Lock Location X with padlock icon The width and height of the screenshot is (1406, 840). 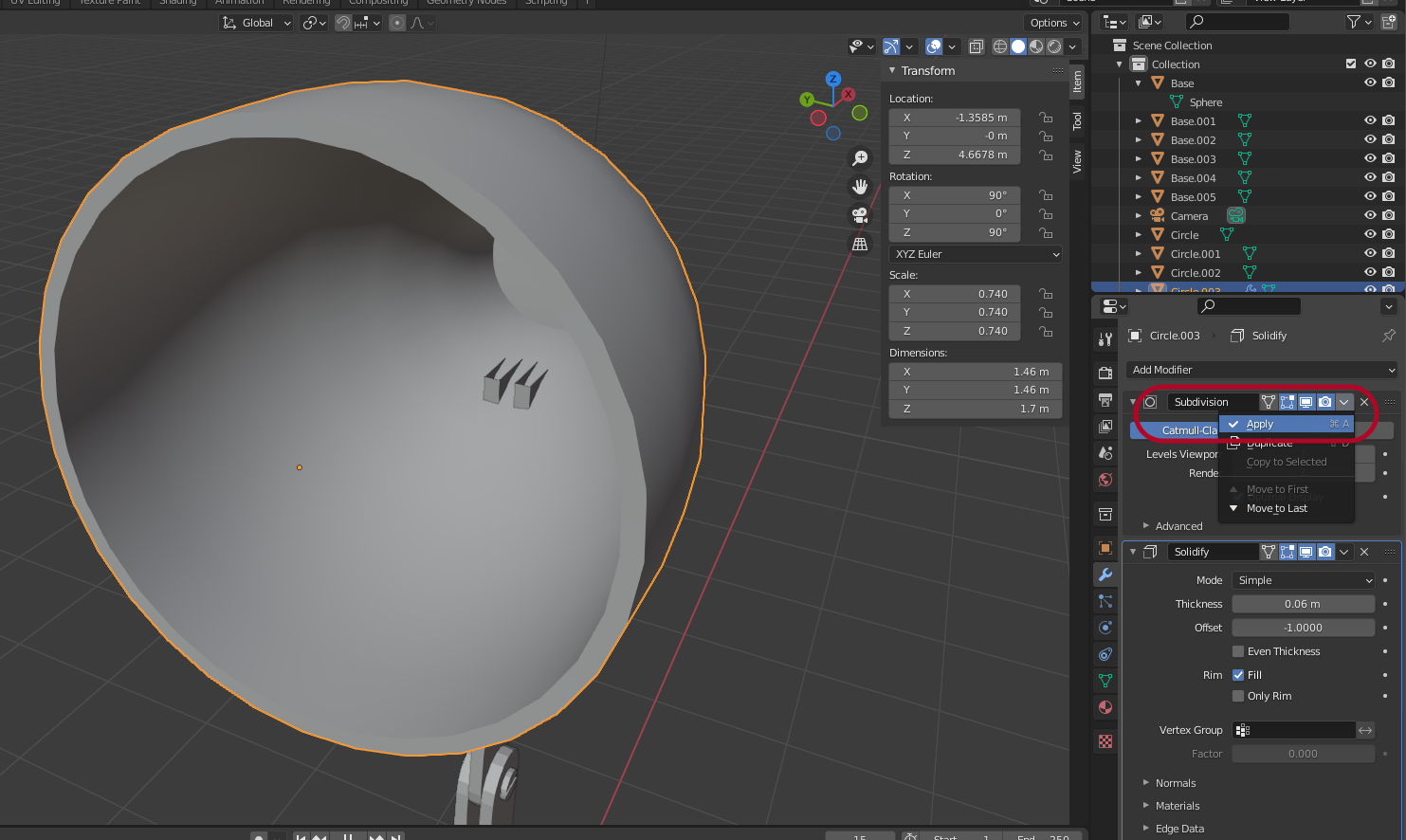(x=1046, y=118)
